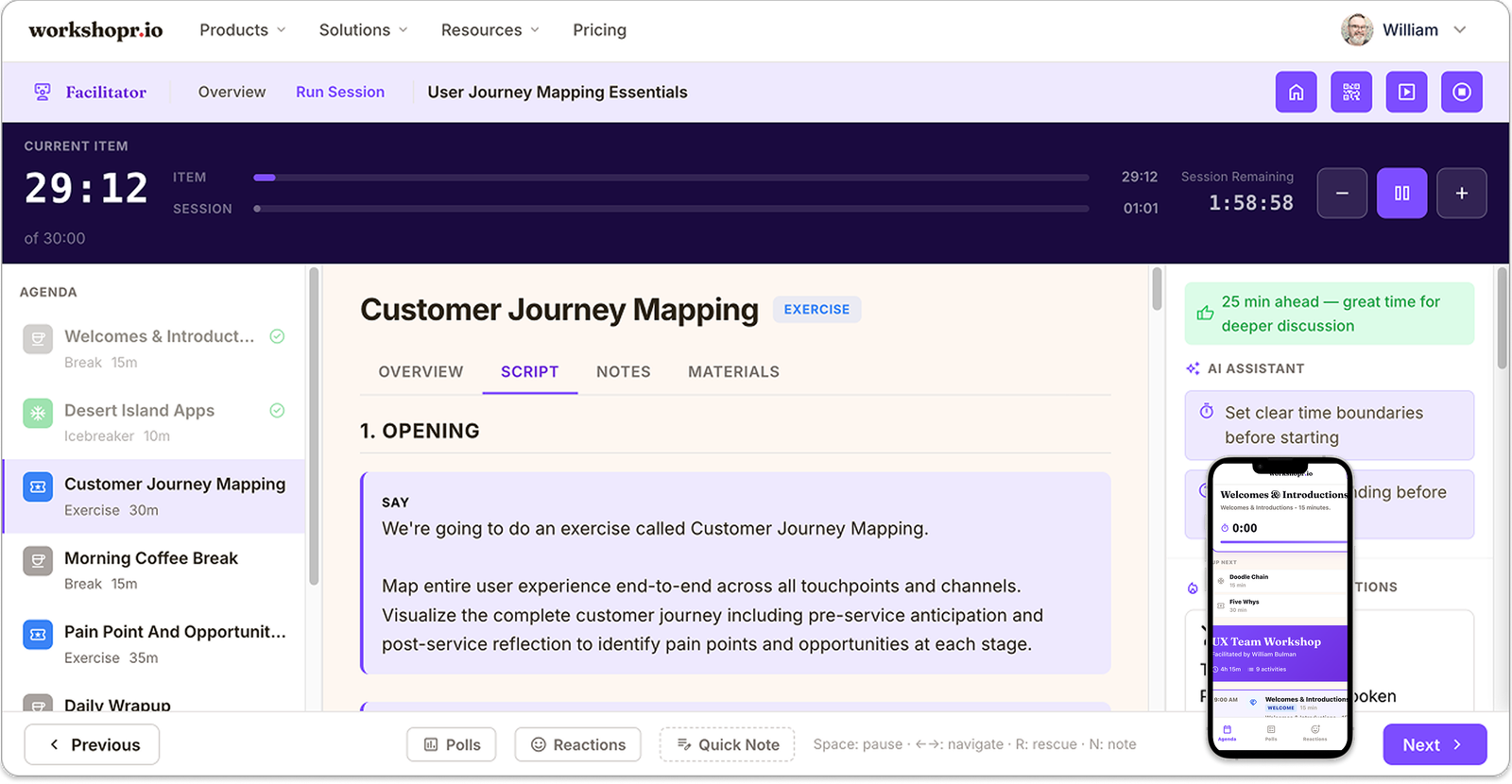Open the QR code button

(x=1351, y=93)
